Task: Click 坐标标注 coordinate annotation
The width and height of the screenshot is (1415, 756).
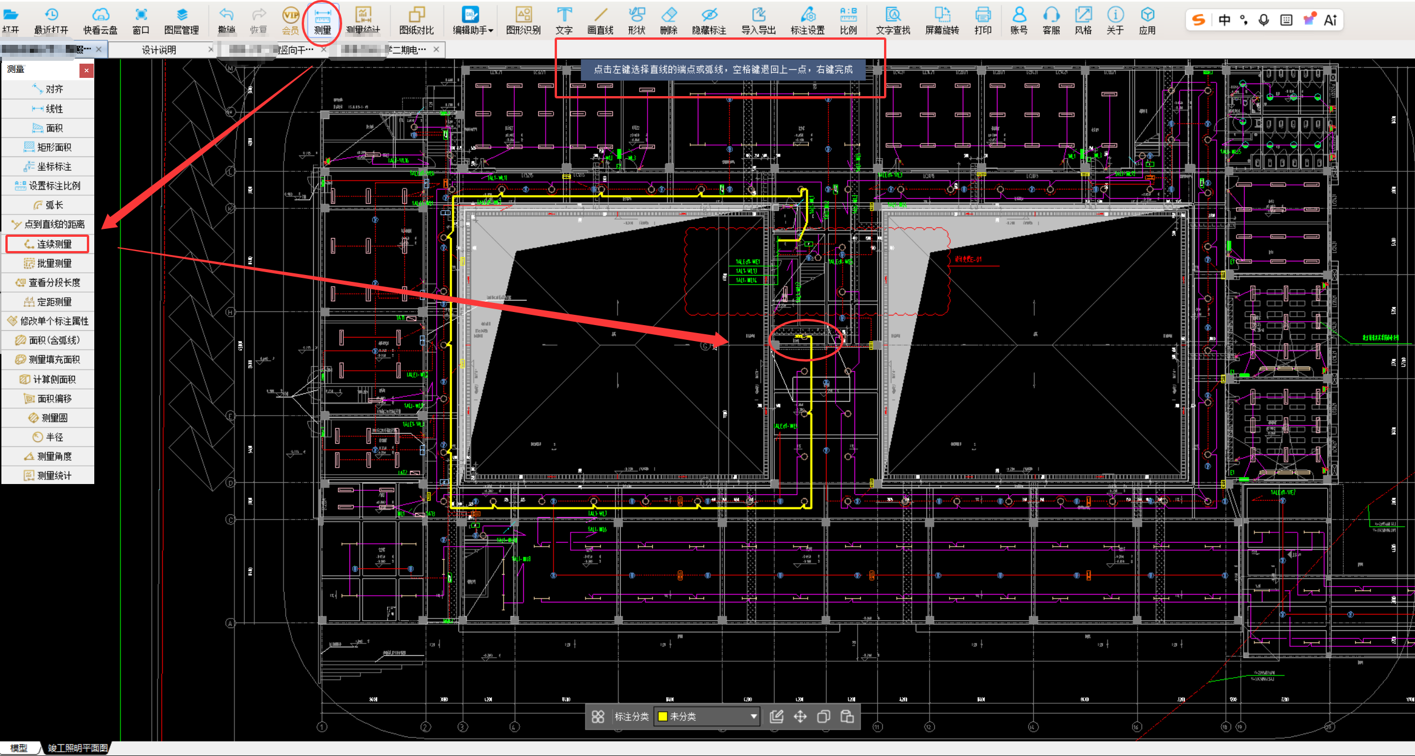Action: click(47, 166)
